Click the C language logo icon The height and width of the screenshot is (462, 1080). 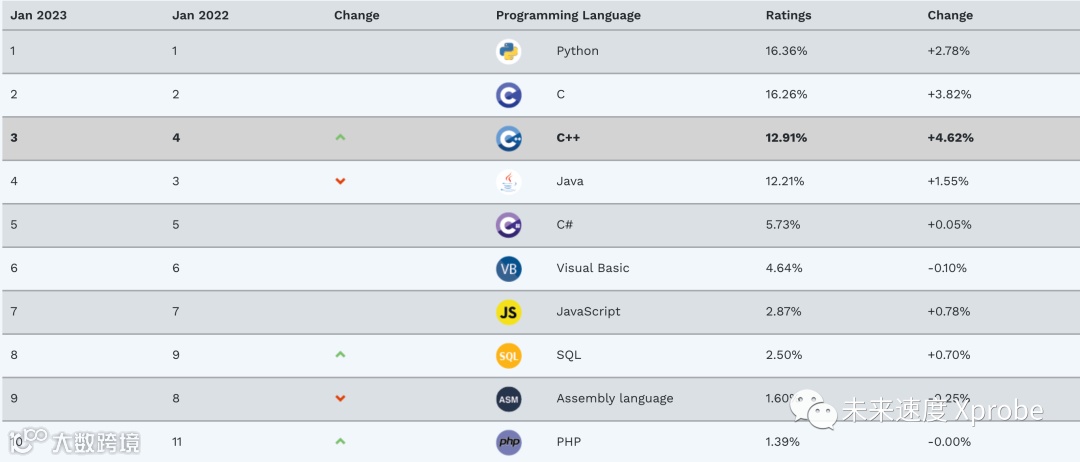(x=508, y=95)
